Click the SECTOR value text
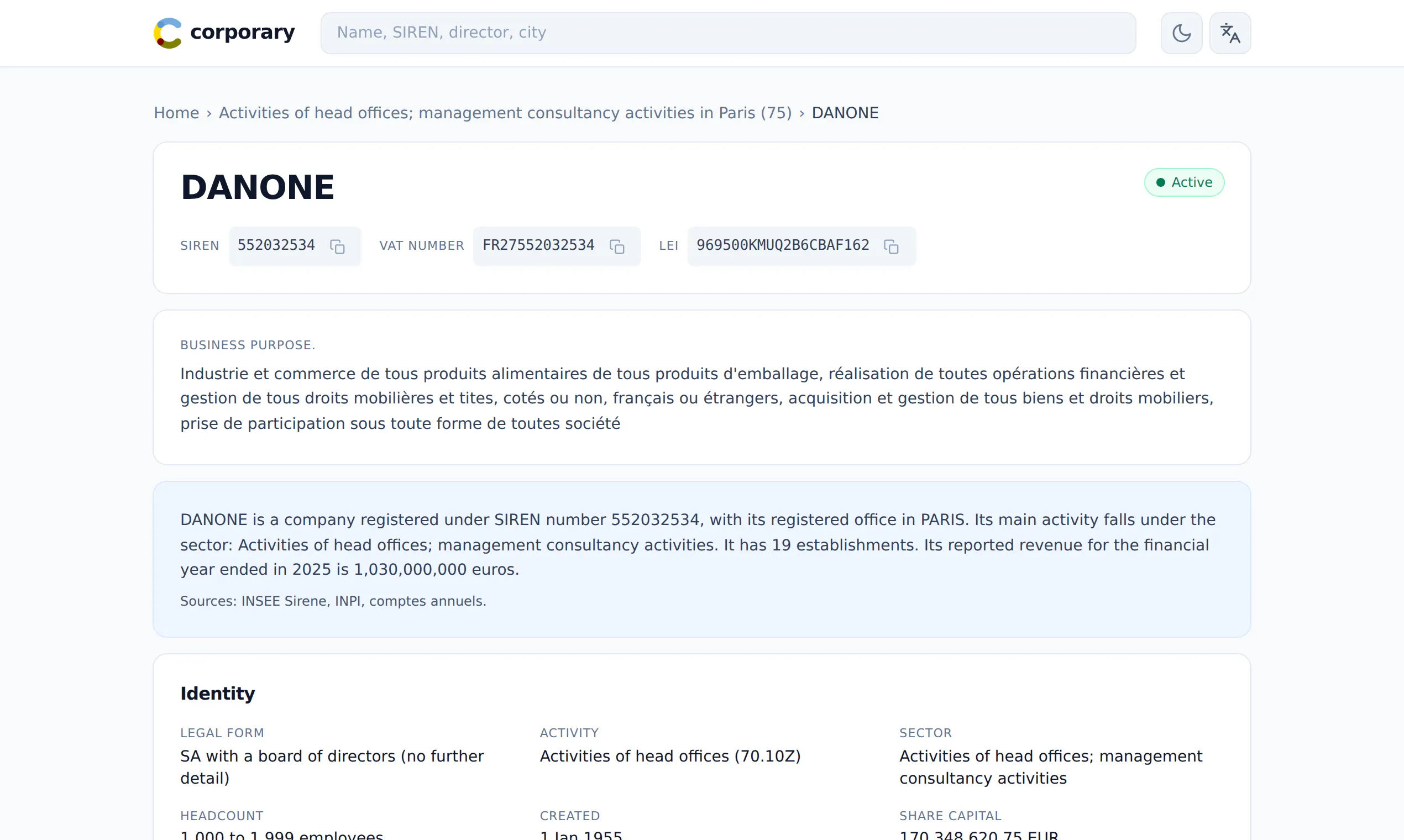Screen dimensions: 1404x840 pyautogui.click(x=1050, y=767)
